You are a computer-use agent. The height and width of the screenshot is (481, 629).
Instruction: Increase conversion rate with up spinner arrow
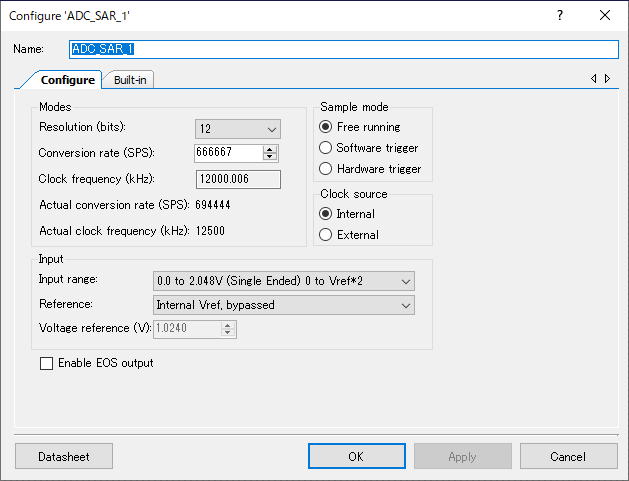pyautogui.click(x=270, y=149)
